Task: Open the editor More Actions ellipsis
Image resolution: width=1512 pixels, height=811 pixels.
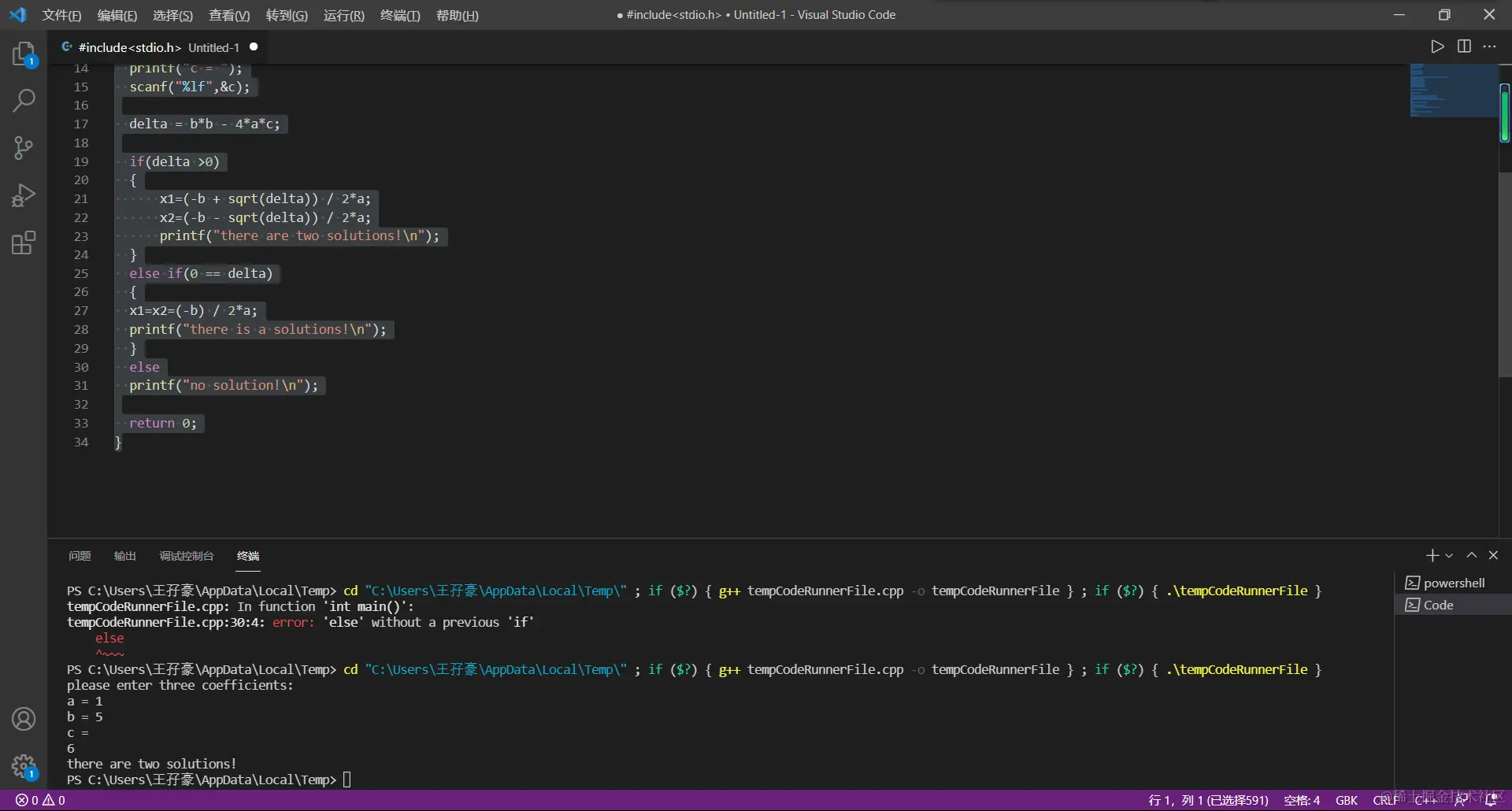Action: pyautogui.click(x=1489, y=46)
